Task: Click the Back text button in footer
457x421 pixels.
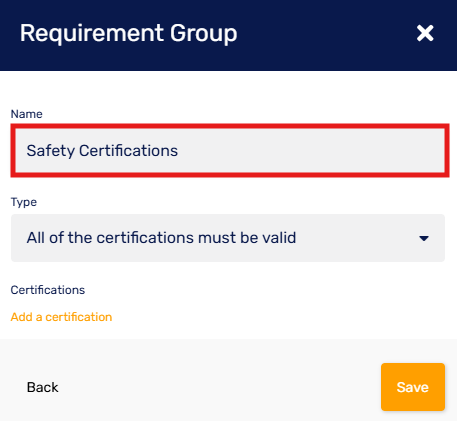Action: click(x=43, y=387)
